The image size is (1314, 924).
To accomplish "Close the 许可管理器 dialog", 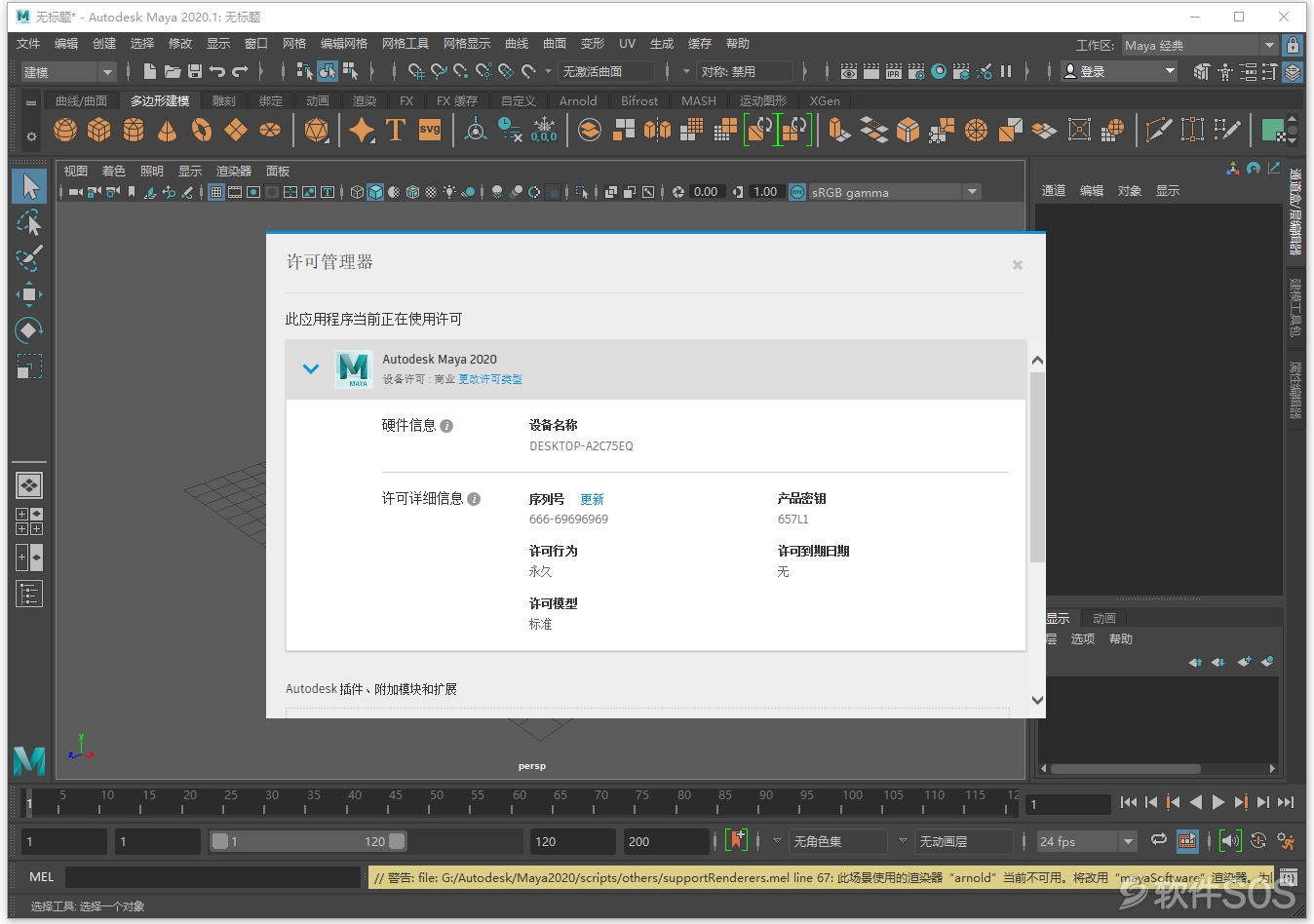I will 1017,264.
